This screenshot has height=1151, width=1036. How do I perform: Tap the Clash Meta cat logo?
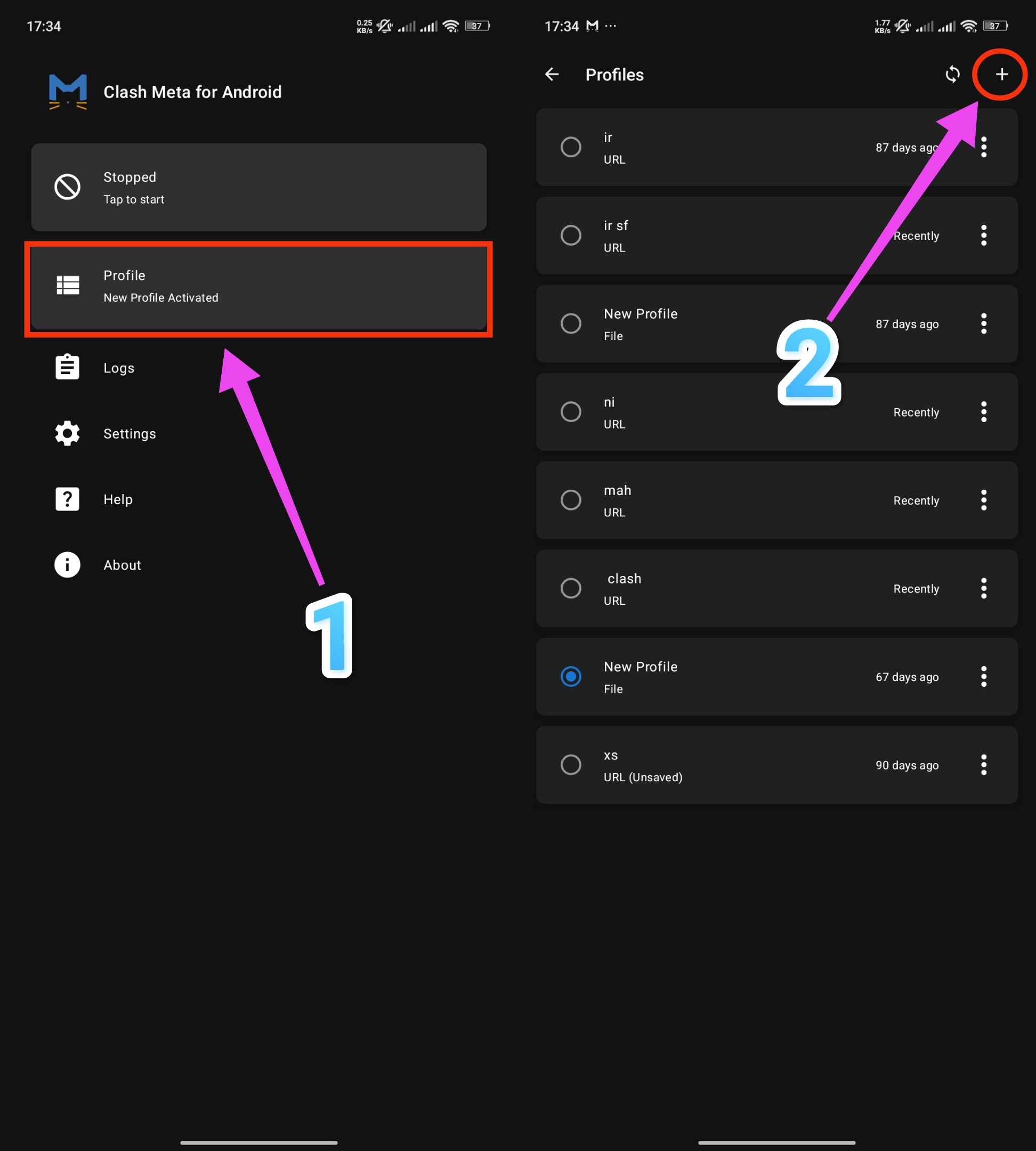coord(68,92)
